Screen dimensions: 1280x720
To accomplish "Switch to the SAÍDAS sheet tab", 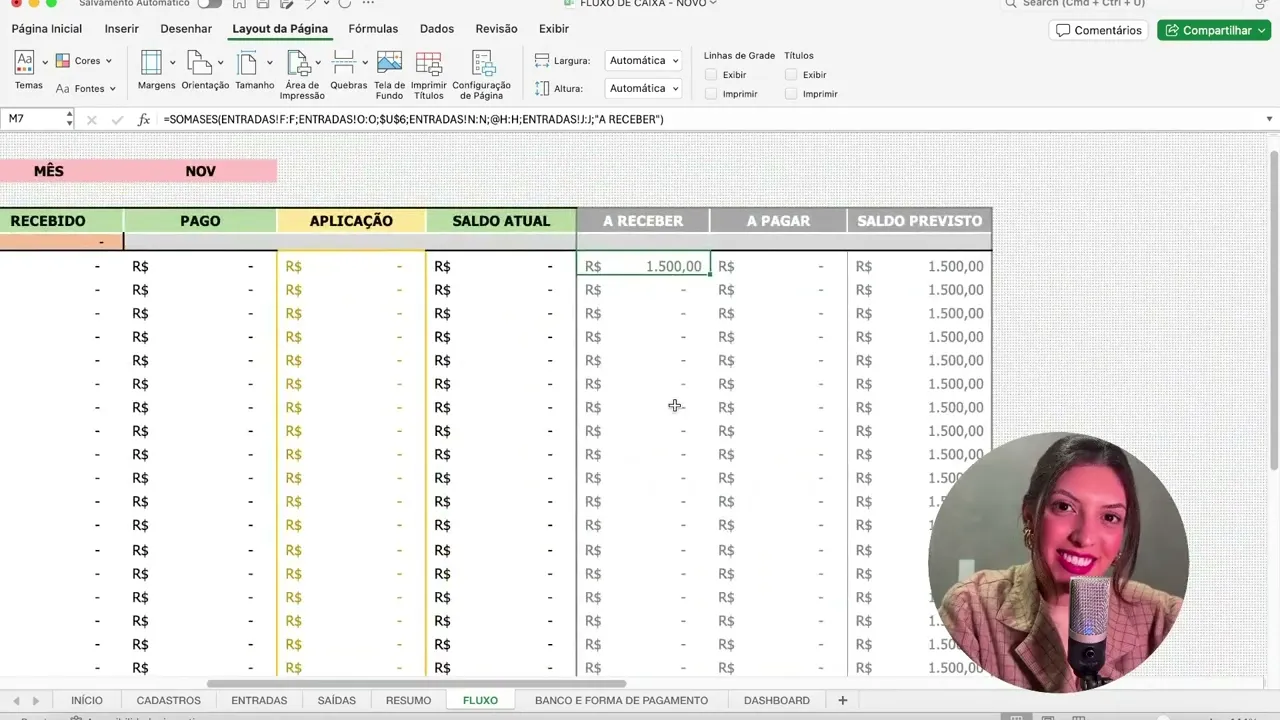I will pyautogui.click(x=337, y=700).
